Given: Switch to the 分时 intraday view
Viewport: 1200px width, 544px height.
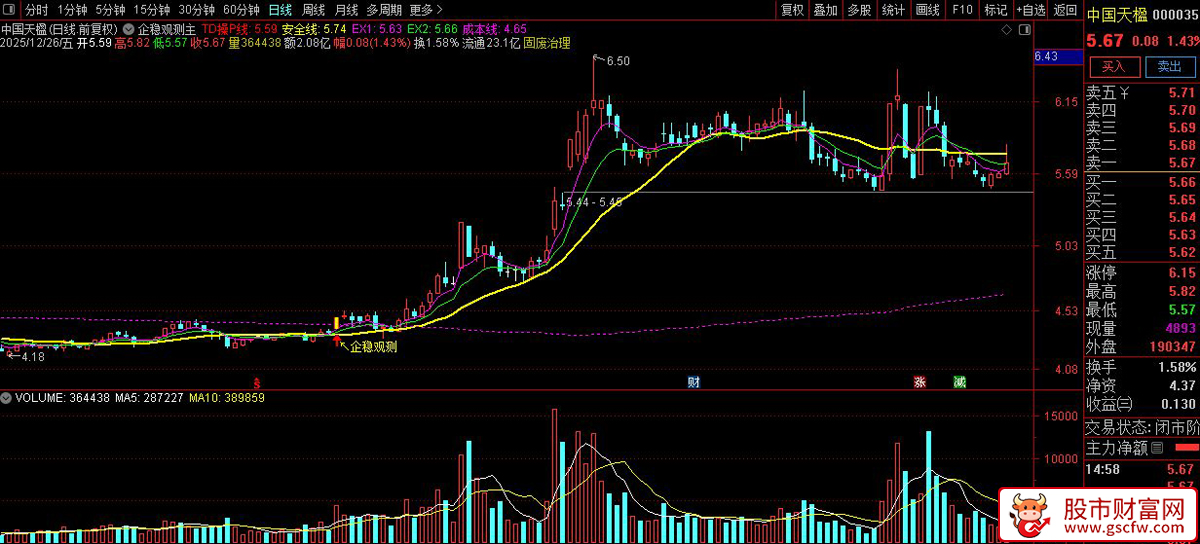Looking at the screenshot, I should (x=36, y=10).
